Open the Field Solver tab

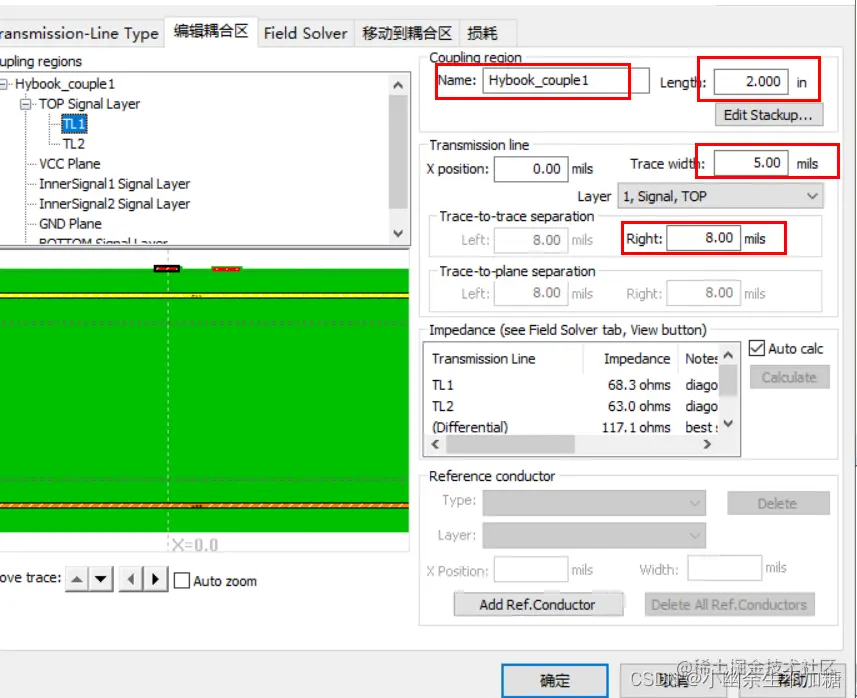pos(306,33)
